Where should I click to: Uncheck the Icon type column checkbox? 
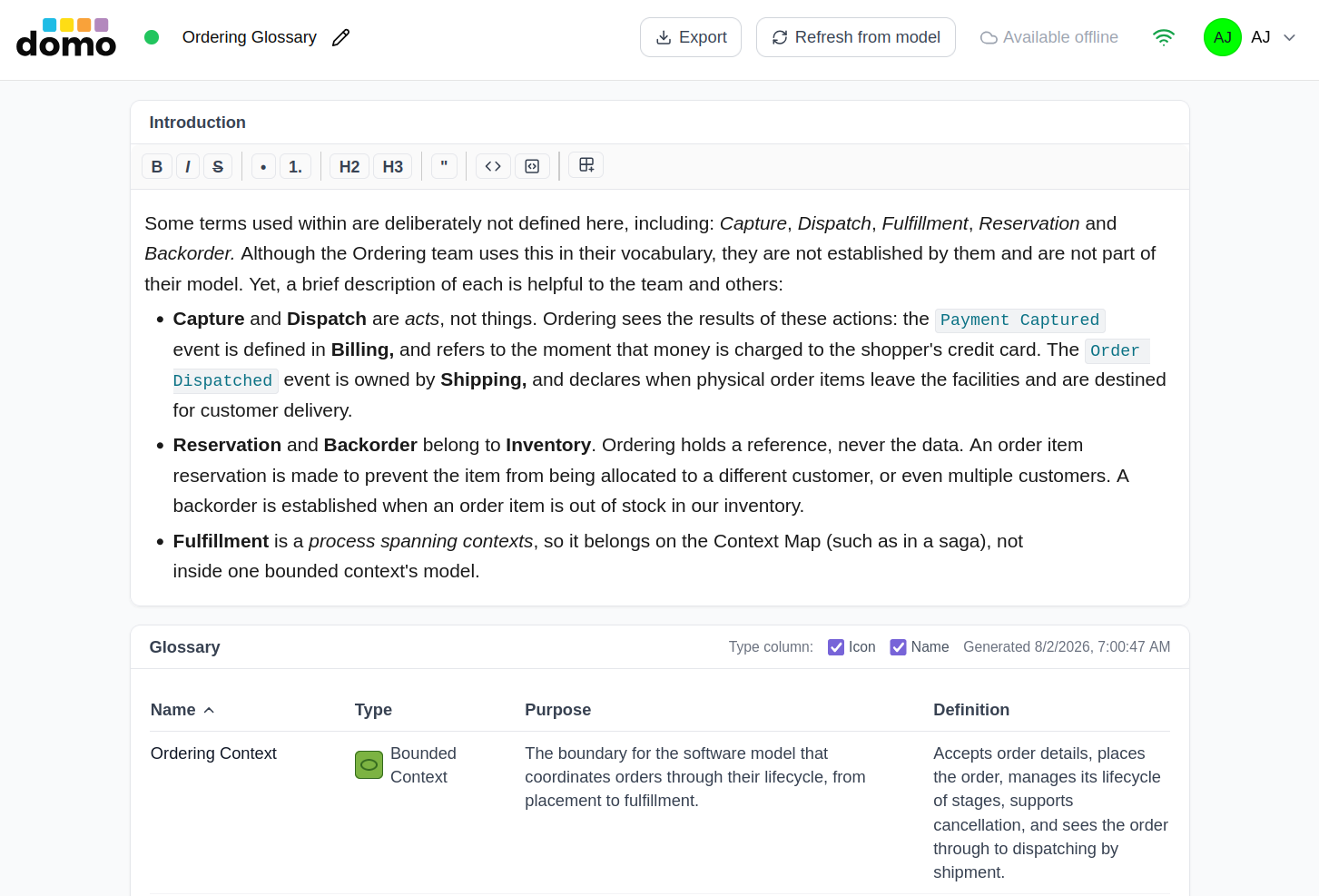click(x=836, y=647)
